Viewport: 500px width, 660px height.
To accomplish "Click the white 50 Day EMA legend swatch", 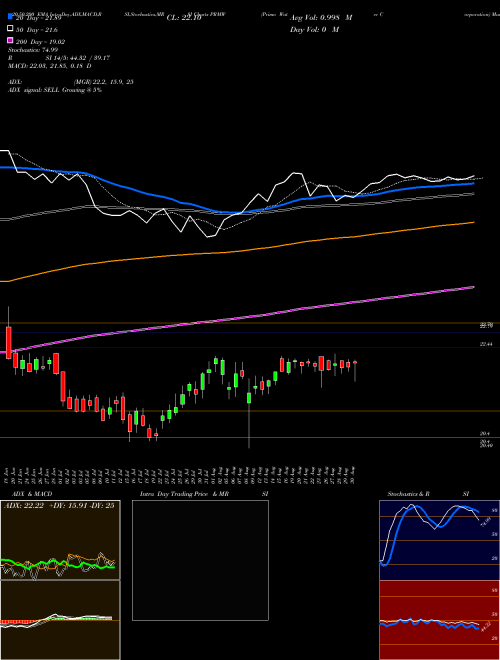I will point(10,29).
